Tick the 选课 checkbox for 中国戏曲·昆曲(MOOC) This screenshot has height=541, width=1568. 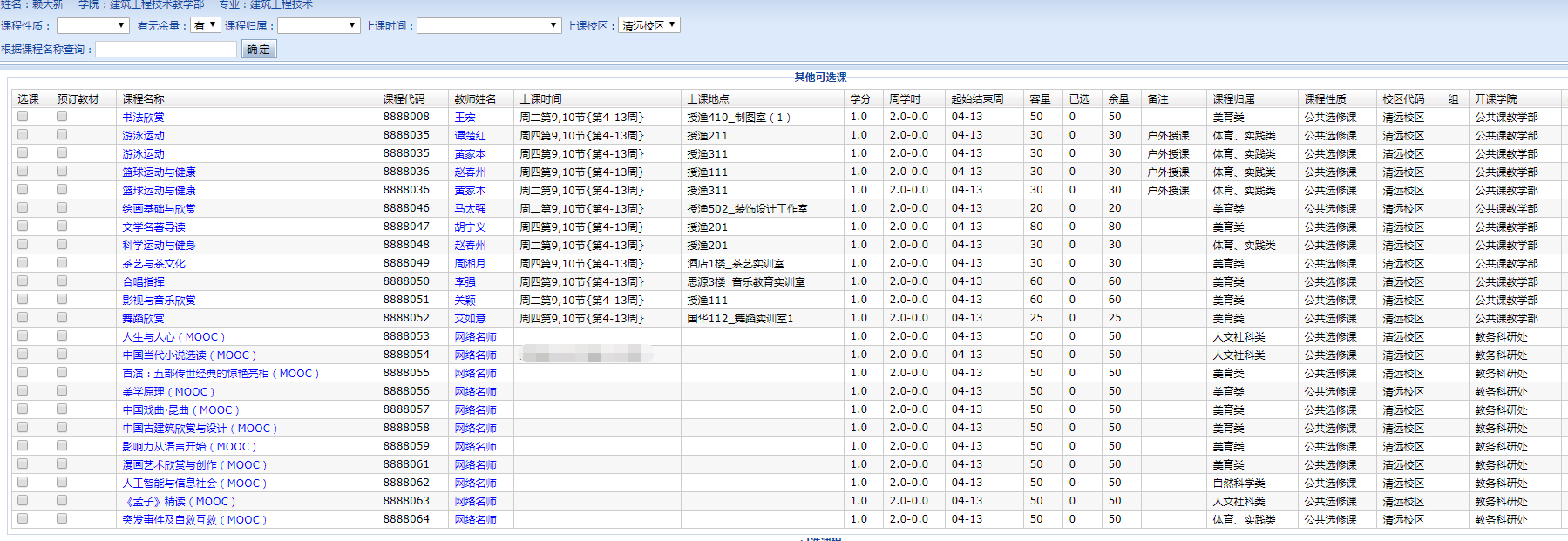click(x=23, y=409)
